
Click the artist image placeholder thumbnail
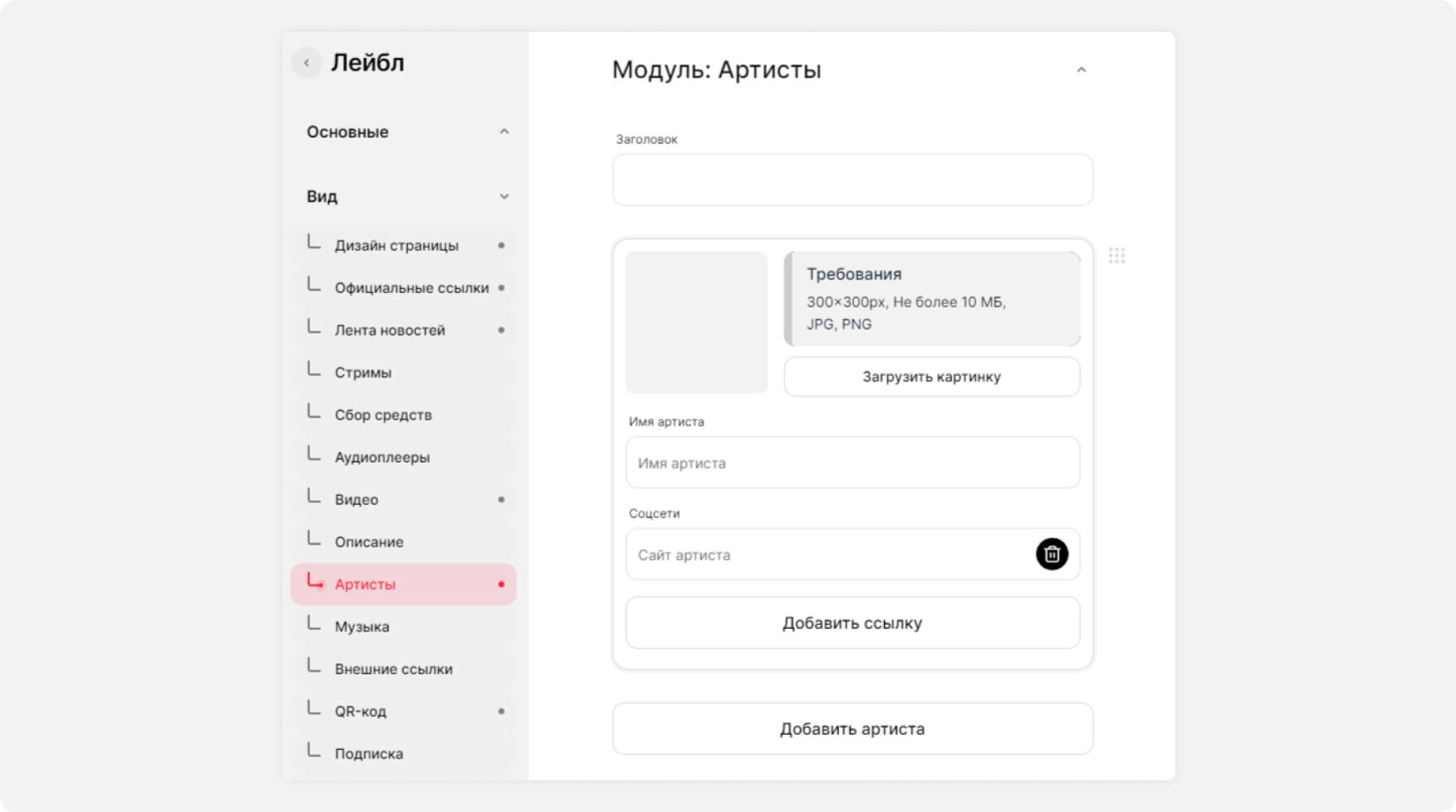point(696,322)
